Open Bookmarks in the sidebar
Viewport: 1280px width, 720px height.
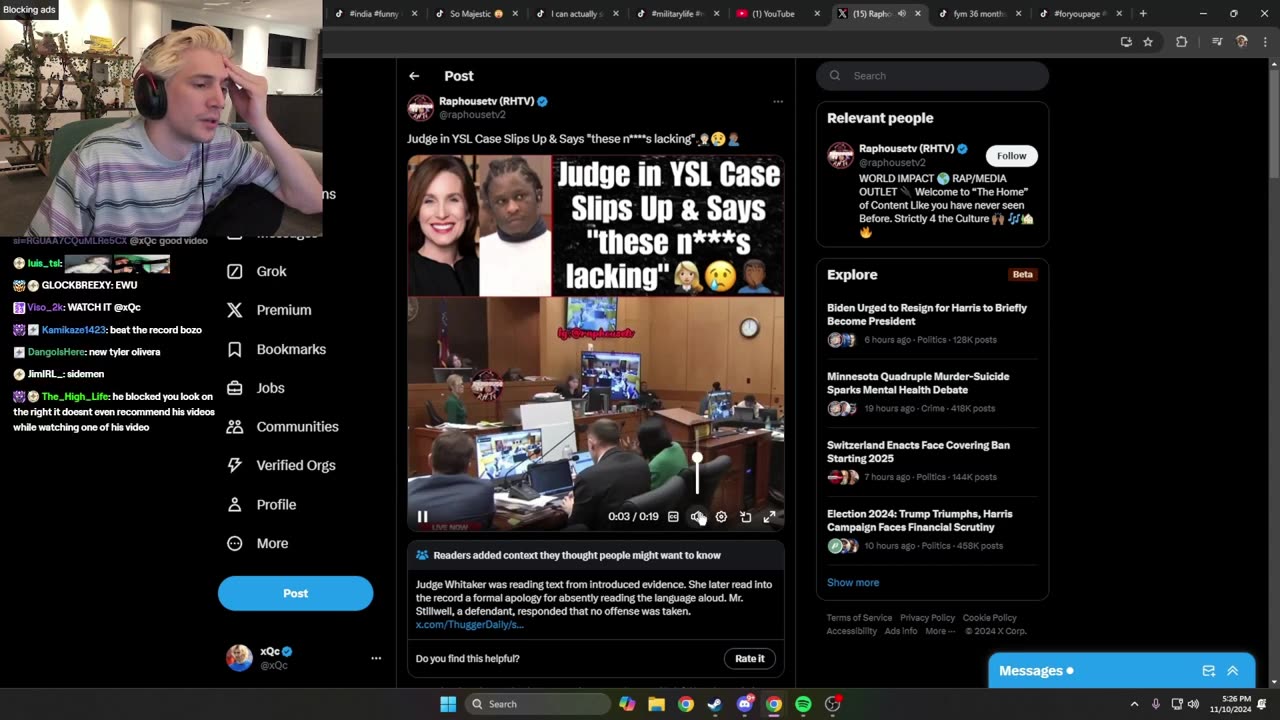coord(276,349)
